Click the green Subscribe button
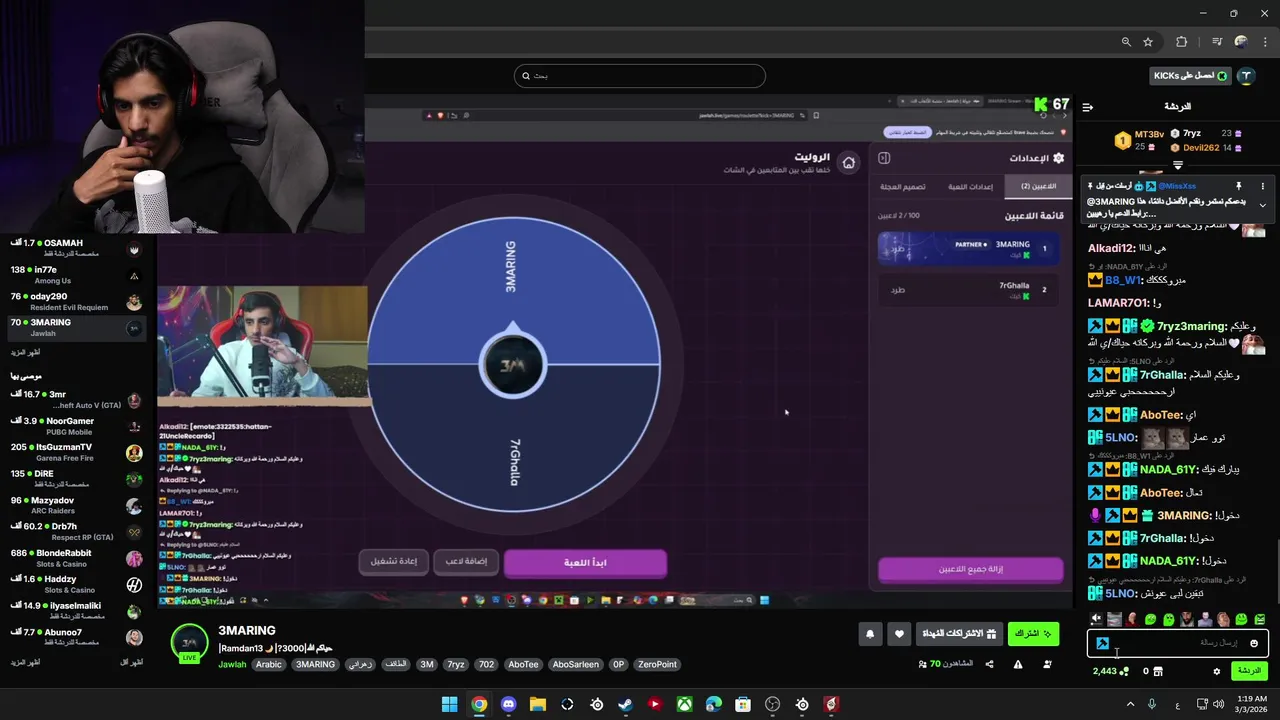This screenshot has height=720, width=1280. pos(1033,634)
